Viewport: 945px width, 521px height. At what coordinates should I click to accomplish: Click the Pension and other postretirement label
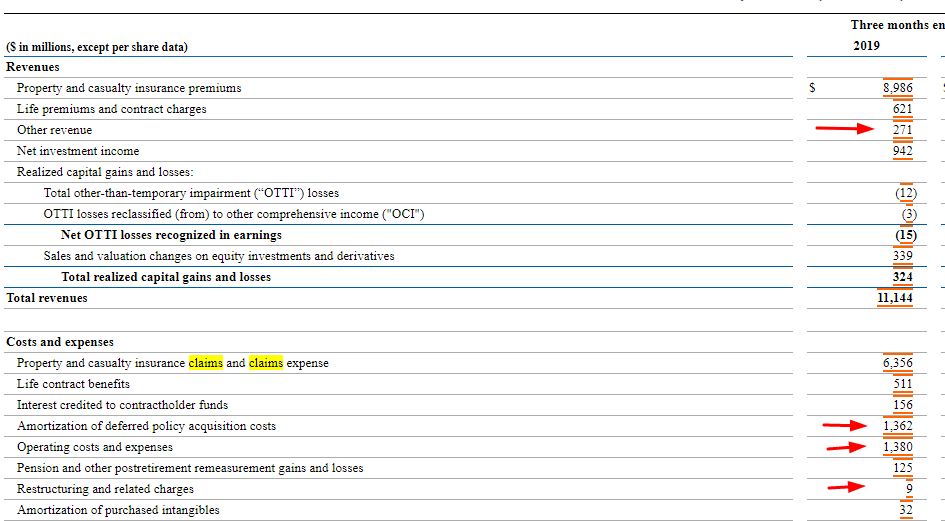(190, 468)
